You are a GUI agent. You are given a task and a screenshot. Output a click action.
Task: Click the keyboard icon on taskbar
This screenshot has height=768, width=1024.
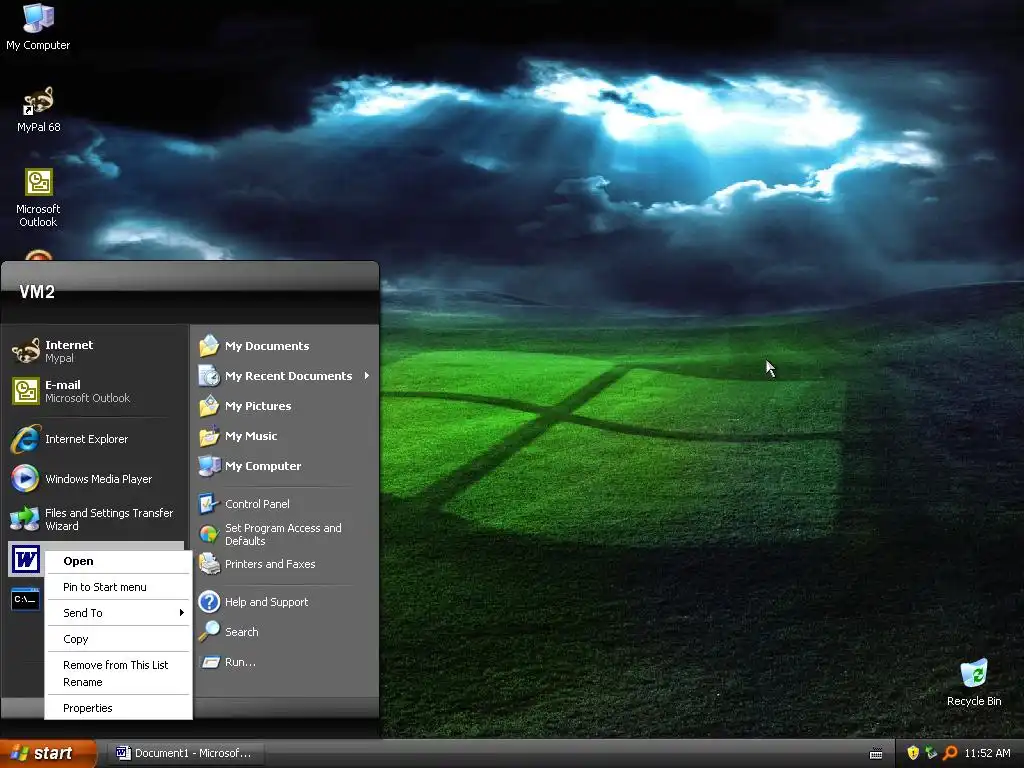tap(876, 754)
